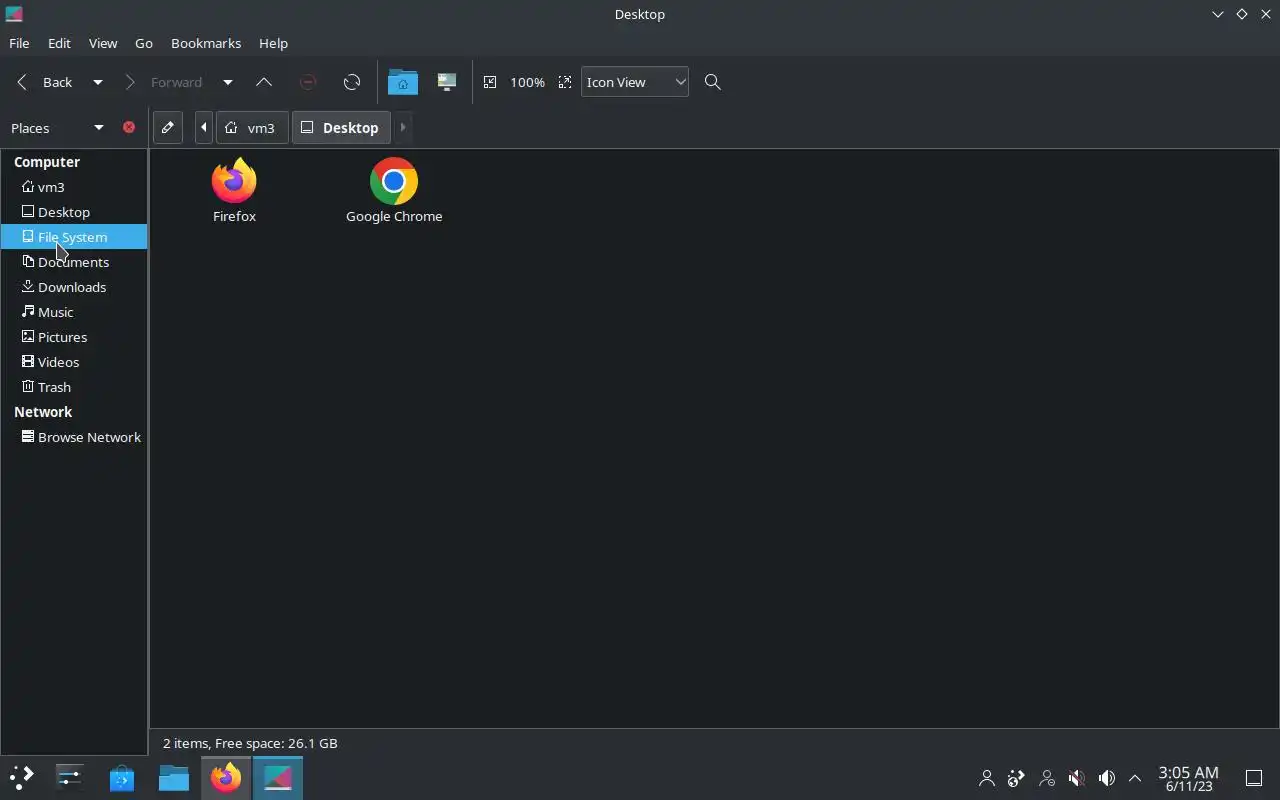
Task: Click the user-minus tray icon
Action: 1047,778
